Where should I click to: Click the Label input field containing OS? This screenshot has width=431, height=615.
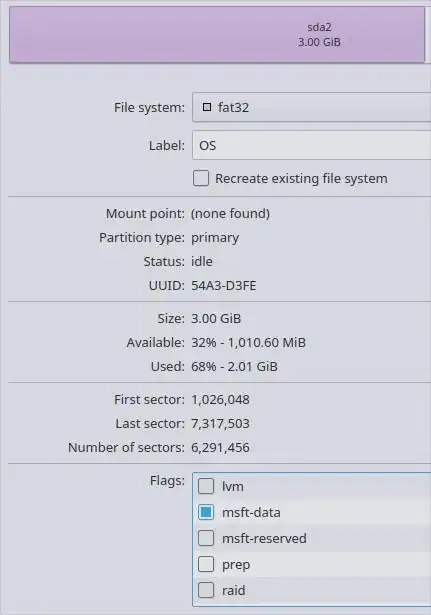[312, 145]
